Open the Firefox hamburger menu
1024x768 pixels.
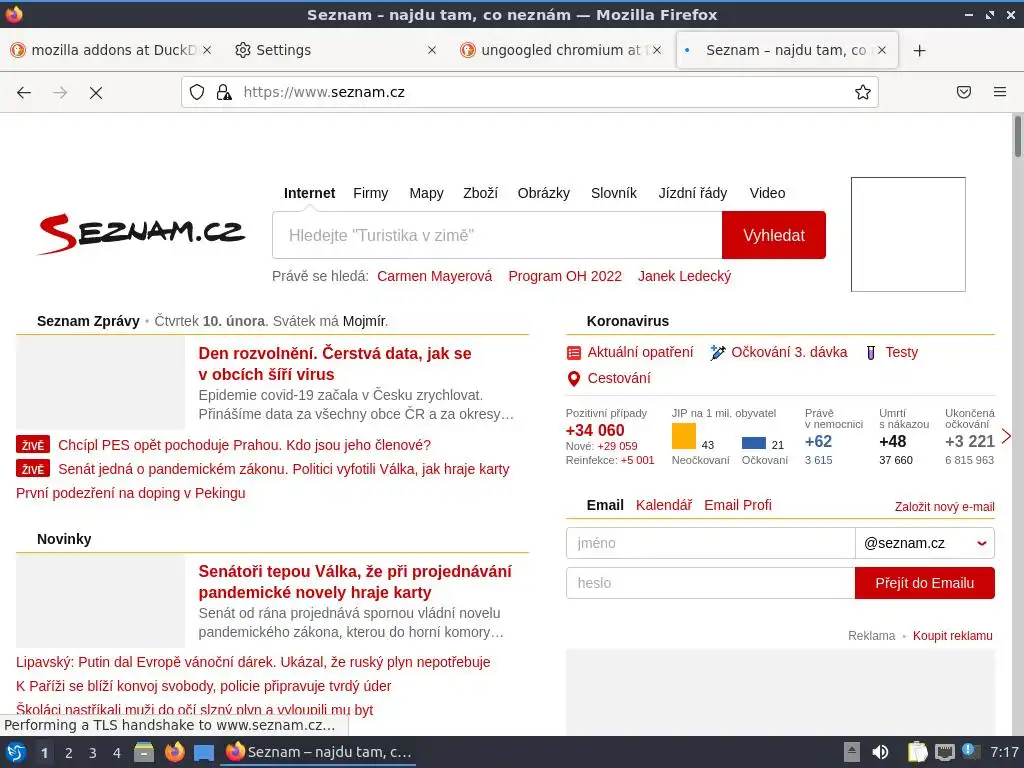[1000, 92]
